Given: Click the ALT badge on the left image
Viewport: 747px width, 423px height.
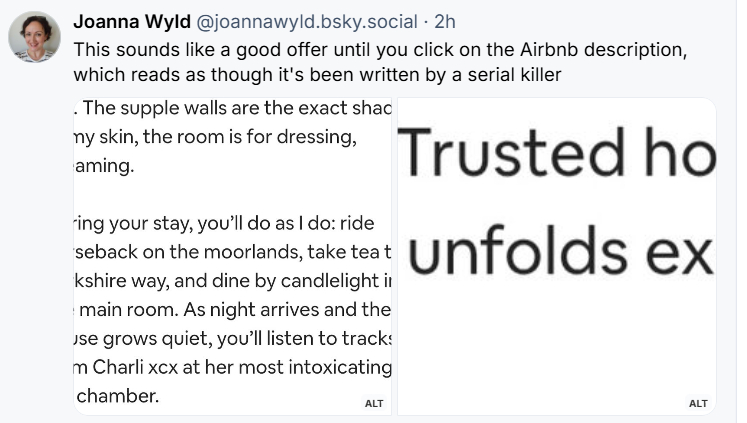Looking at the screenshot, I should click(x=374, y=403).
